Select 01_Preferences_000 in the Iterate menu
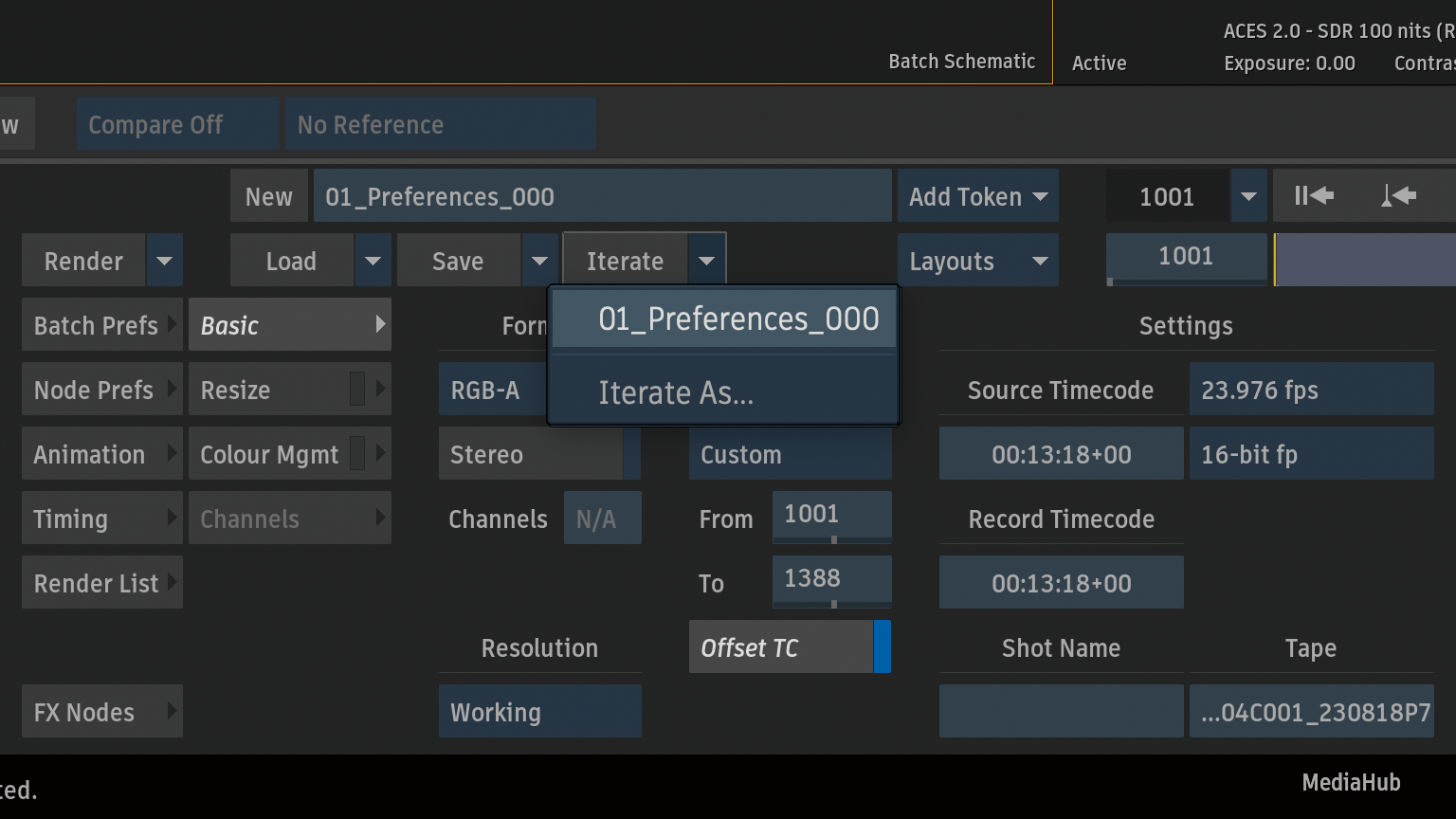This screenshot has width=1456, height=819. point(737,319)
